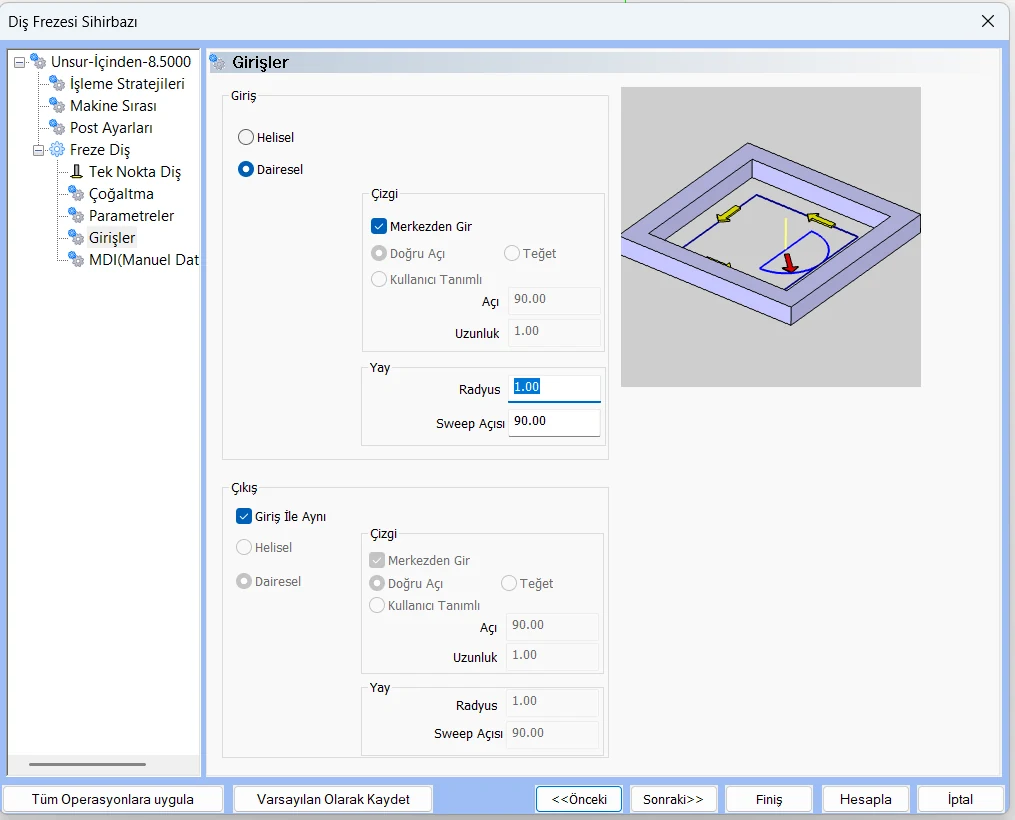Viewport: 1015px width, 820px height.
Task: Collapse the Unsur-İçinden-8.5000 tree root
Action: pyautogui.click(x=19, y=62)
